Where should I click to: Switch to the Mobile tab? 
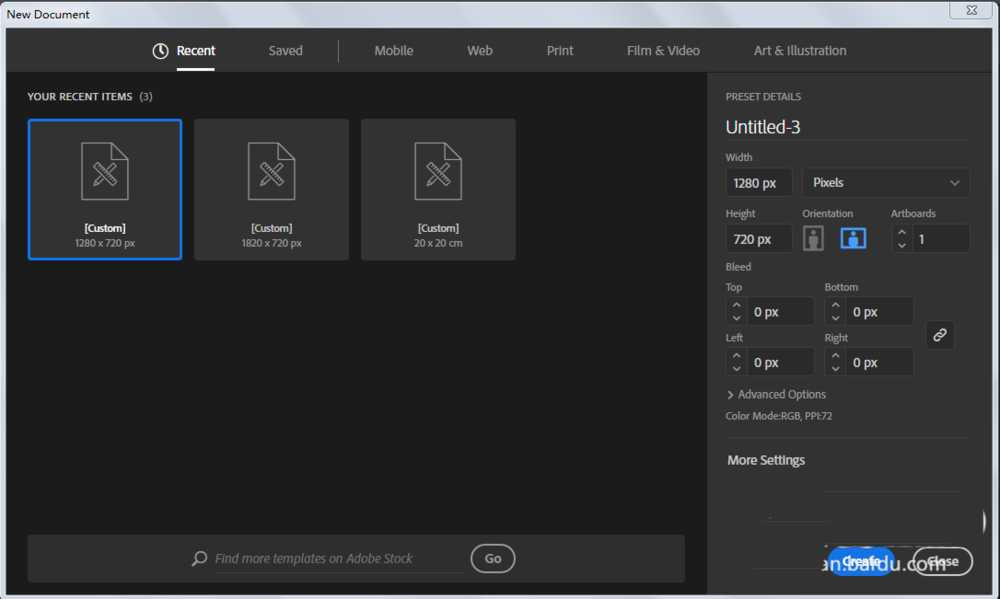393,50
